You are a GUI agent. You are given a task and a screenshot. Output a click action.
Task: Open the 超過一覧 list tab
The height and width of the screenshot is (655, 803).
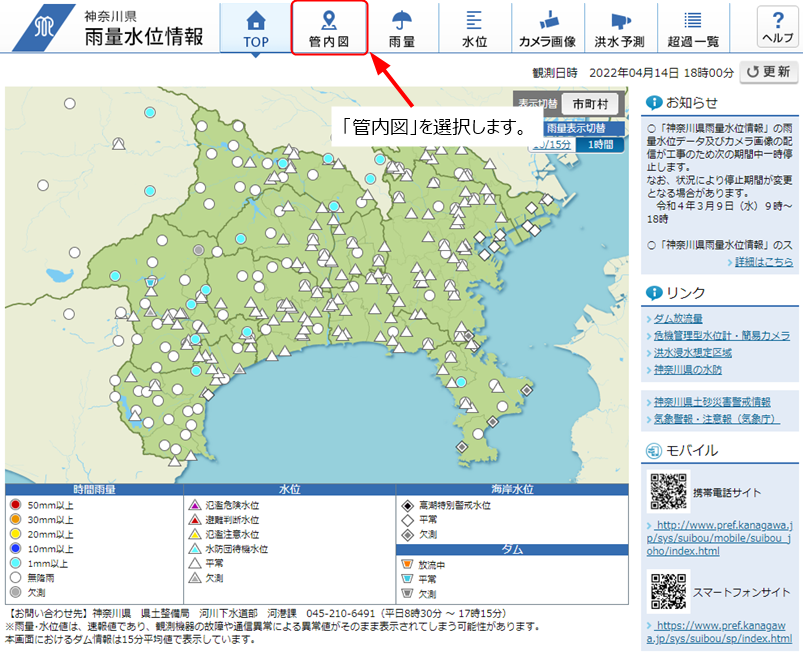[x=693, y=28]
